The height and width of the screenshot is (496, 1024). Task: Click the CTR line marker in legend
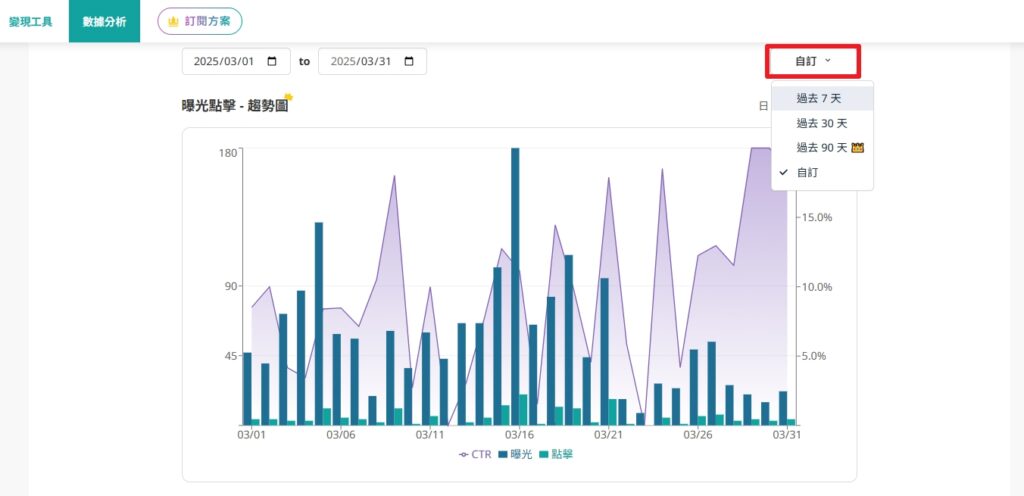(x=464, y=454)
